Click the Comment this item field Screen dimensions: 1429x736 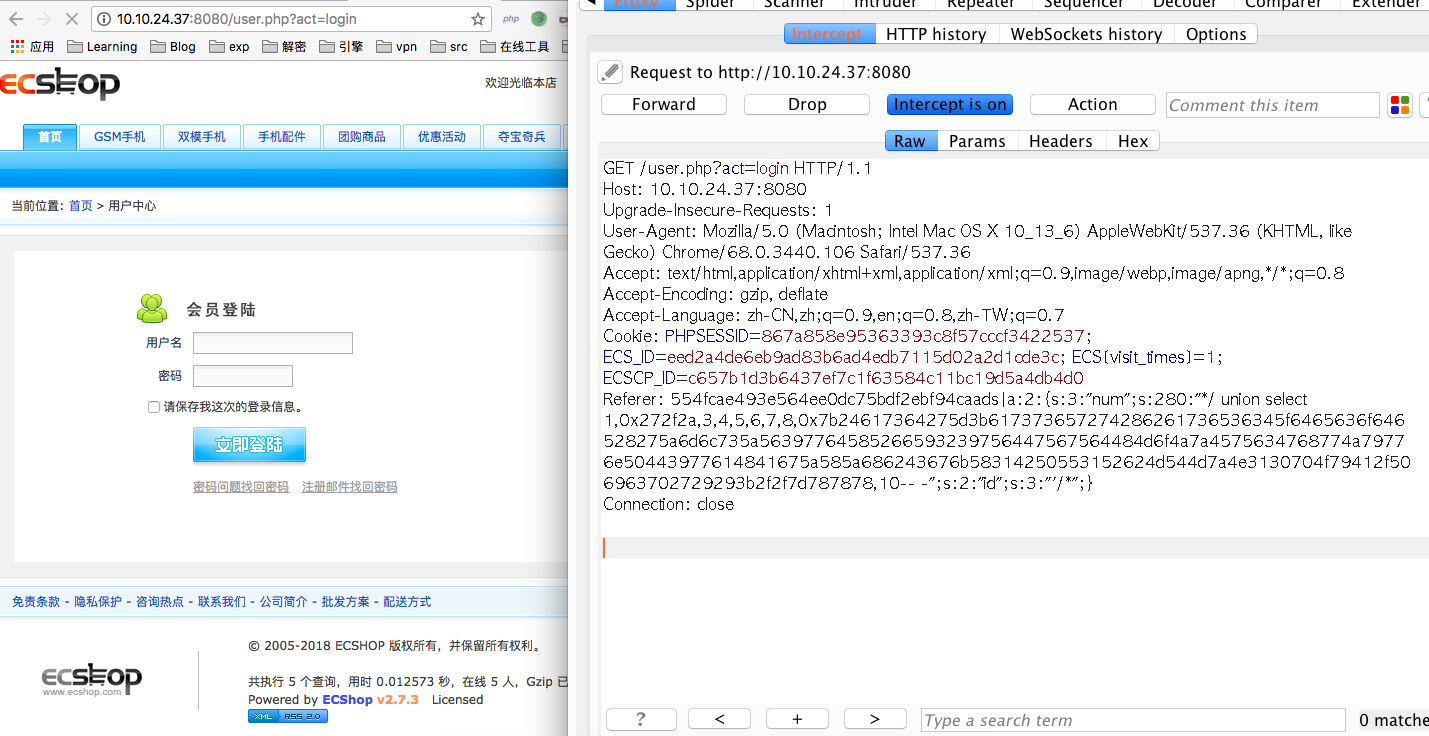tap(1273, 105)
